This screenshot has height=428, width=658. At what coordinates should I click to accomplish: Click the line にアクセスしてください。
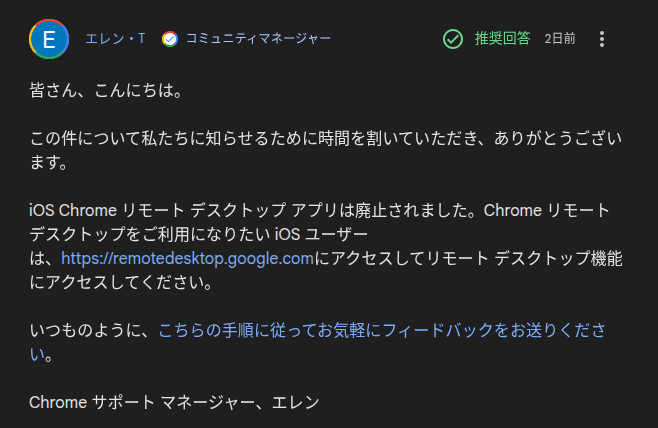(x=121, y=282)
